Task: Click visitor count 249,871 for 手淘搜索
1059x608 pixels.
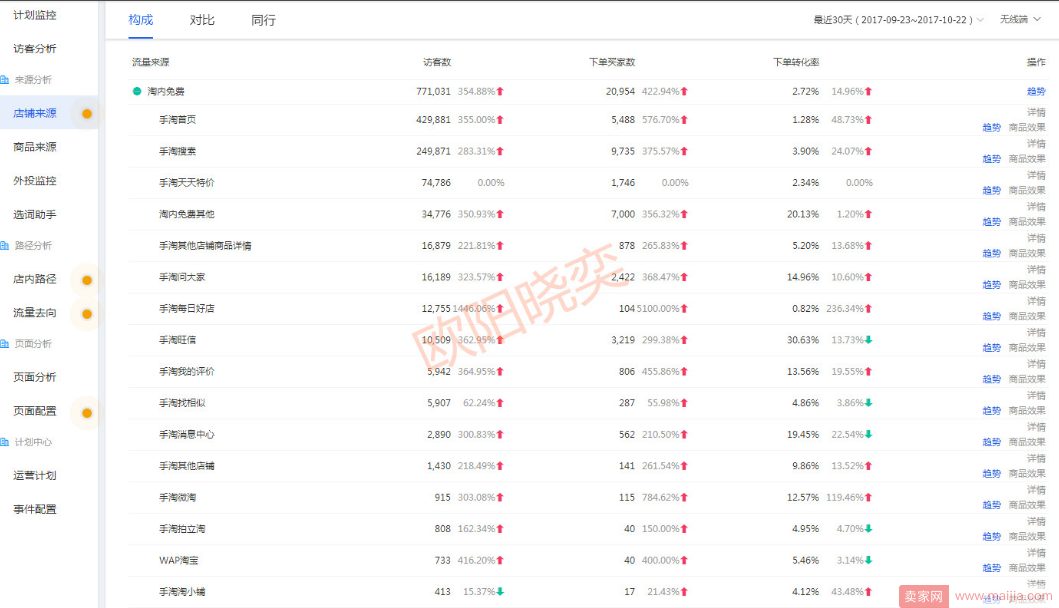Action: point(433,151)
